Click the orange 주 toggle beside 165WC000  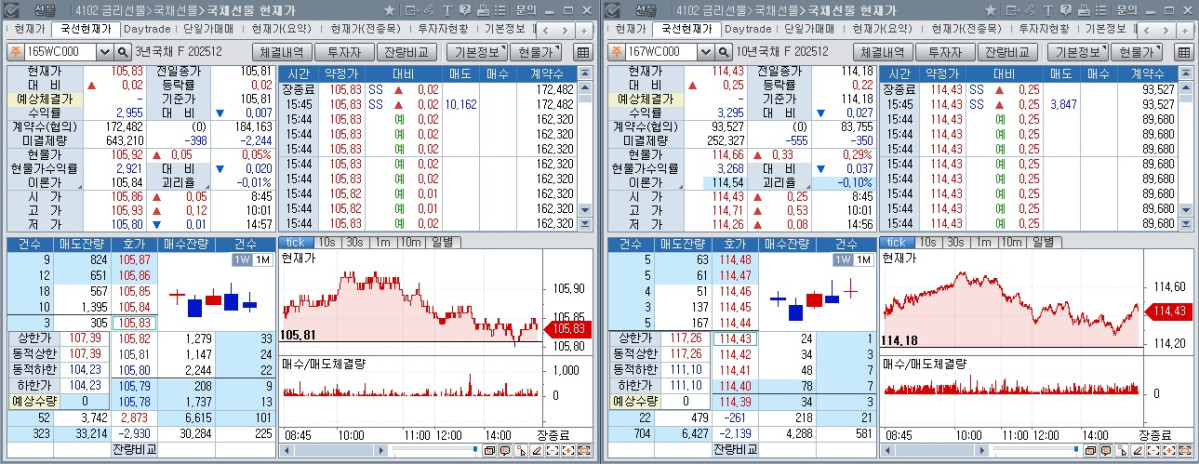click(15, 52)
